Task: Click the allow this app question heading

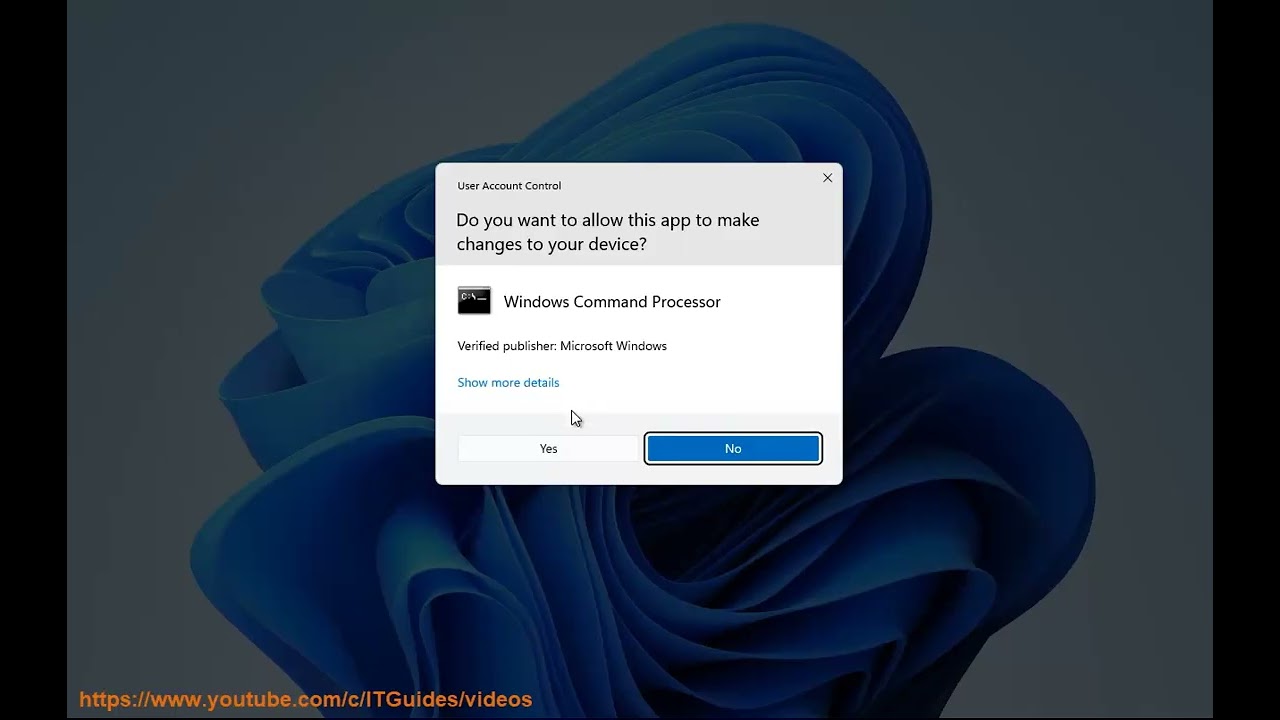Action: pos(608,232)
